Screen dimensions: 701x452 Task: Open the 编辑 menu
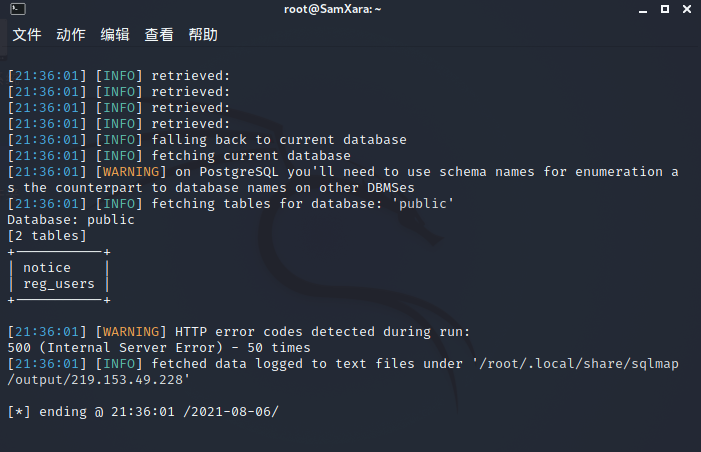tap(115, 34)
